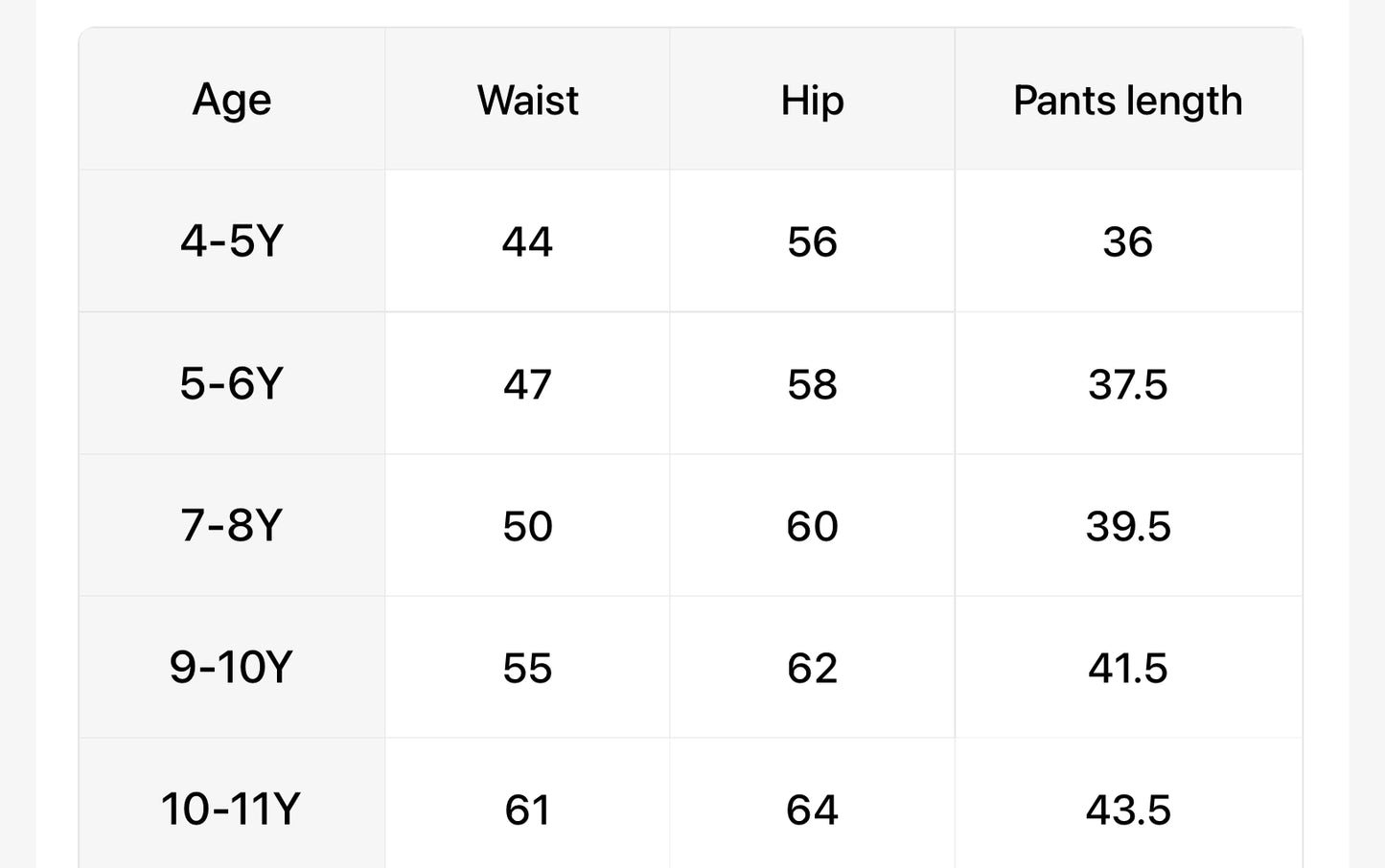Select the 7-8Y age row label
Viewport: 1385px width, 868px height.
click(232, 525)
